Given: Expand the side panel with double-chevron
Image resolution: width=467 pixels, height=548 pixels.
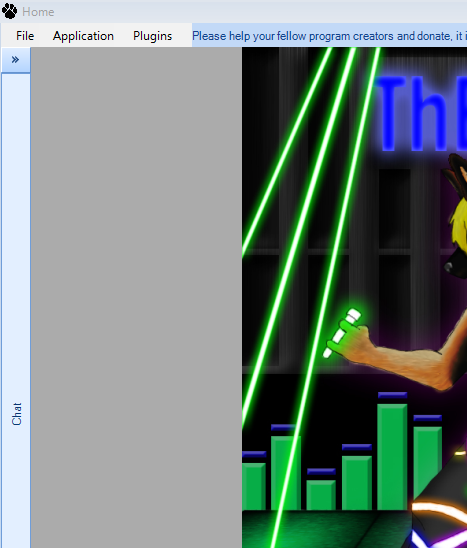Looking at the screenshot, I should pyautogui.click(x=15, y=60).
